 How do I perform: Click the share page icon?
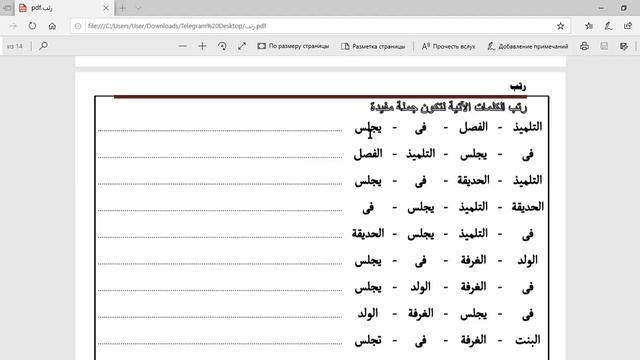tap(628, 26)
